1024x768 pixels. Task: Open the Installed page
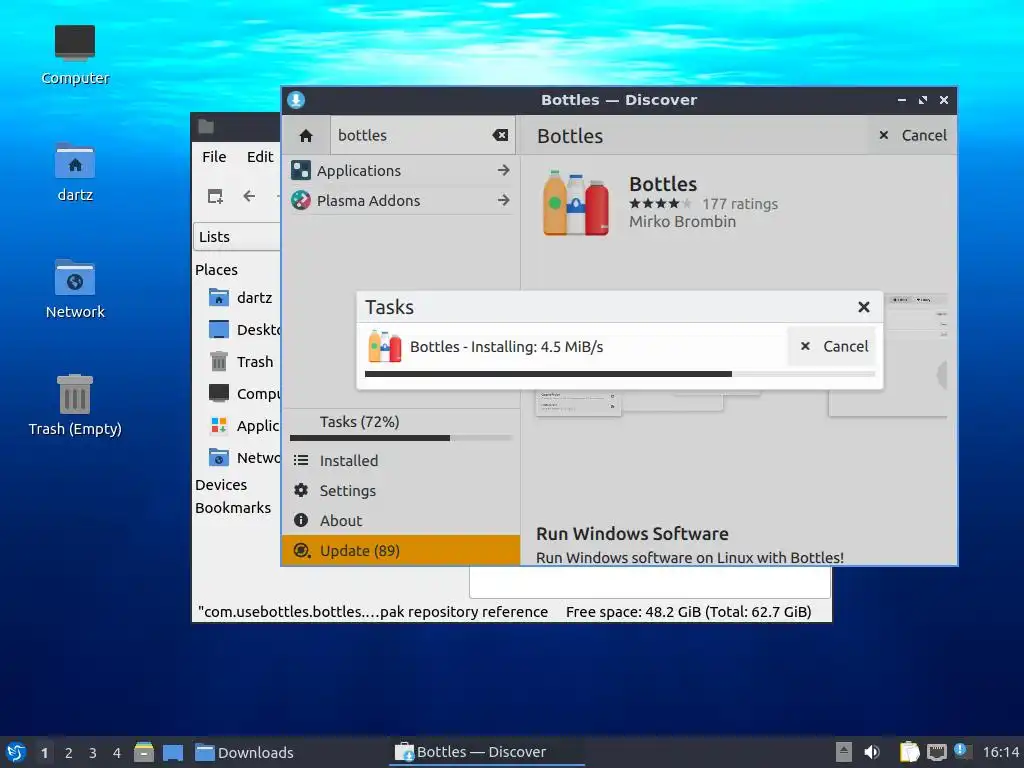click(x=401, y=460)
